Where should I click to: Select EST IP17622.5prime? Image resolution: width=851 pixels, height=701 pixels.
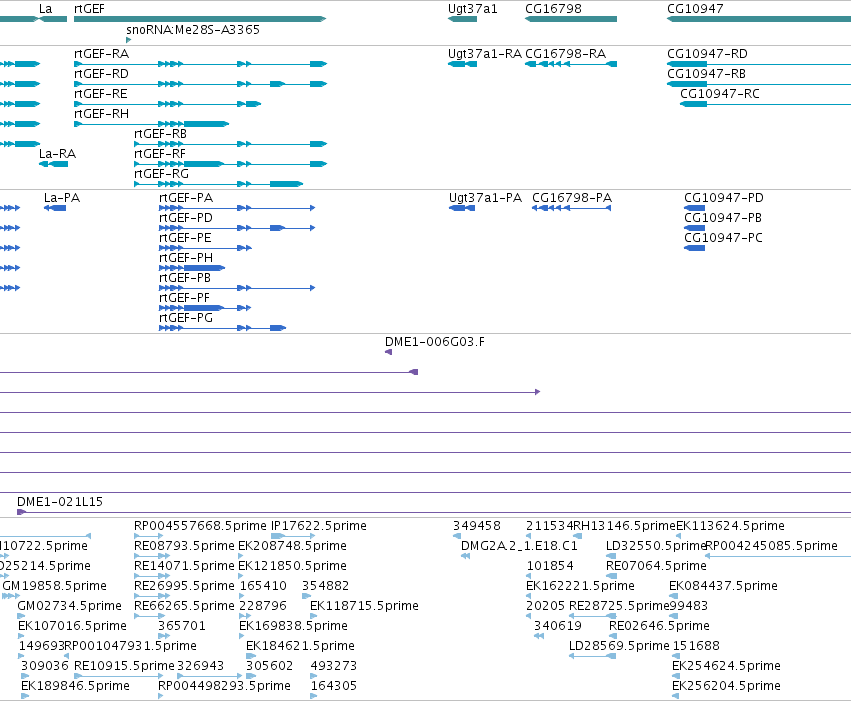[x=293, y=536]
